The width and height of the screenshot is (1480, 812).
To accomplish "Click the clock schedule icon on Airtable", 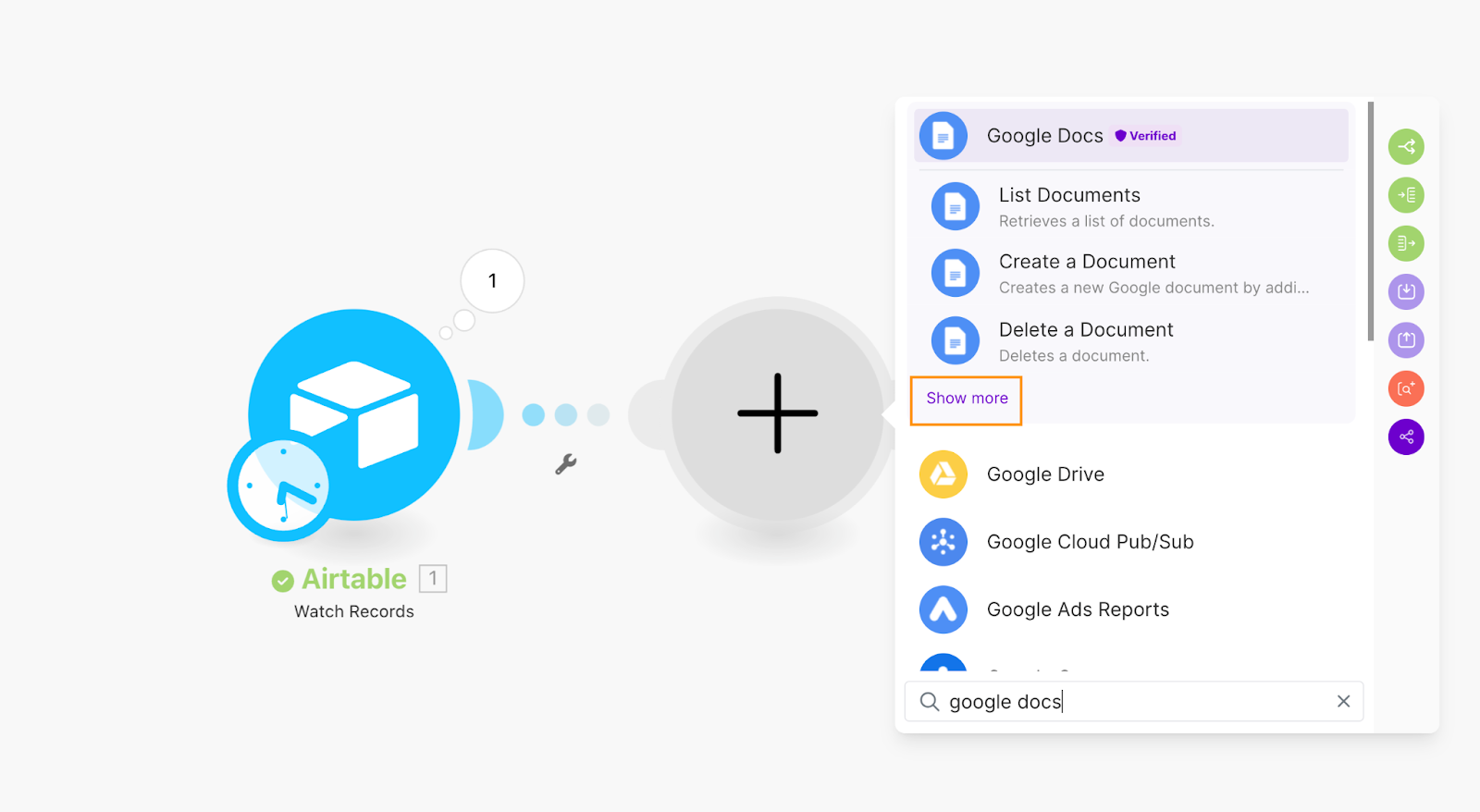I will (282, 486).
